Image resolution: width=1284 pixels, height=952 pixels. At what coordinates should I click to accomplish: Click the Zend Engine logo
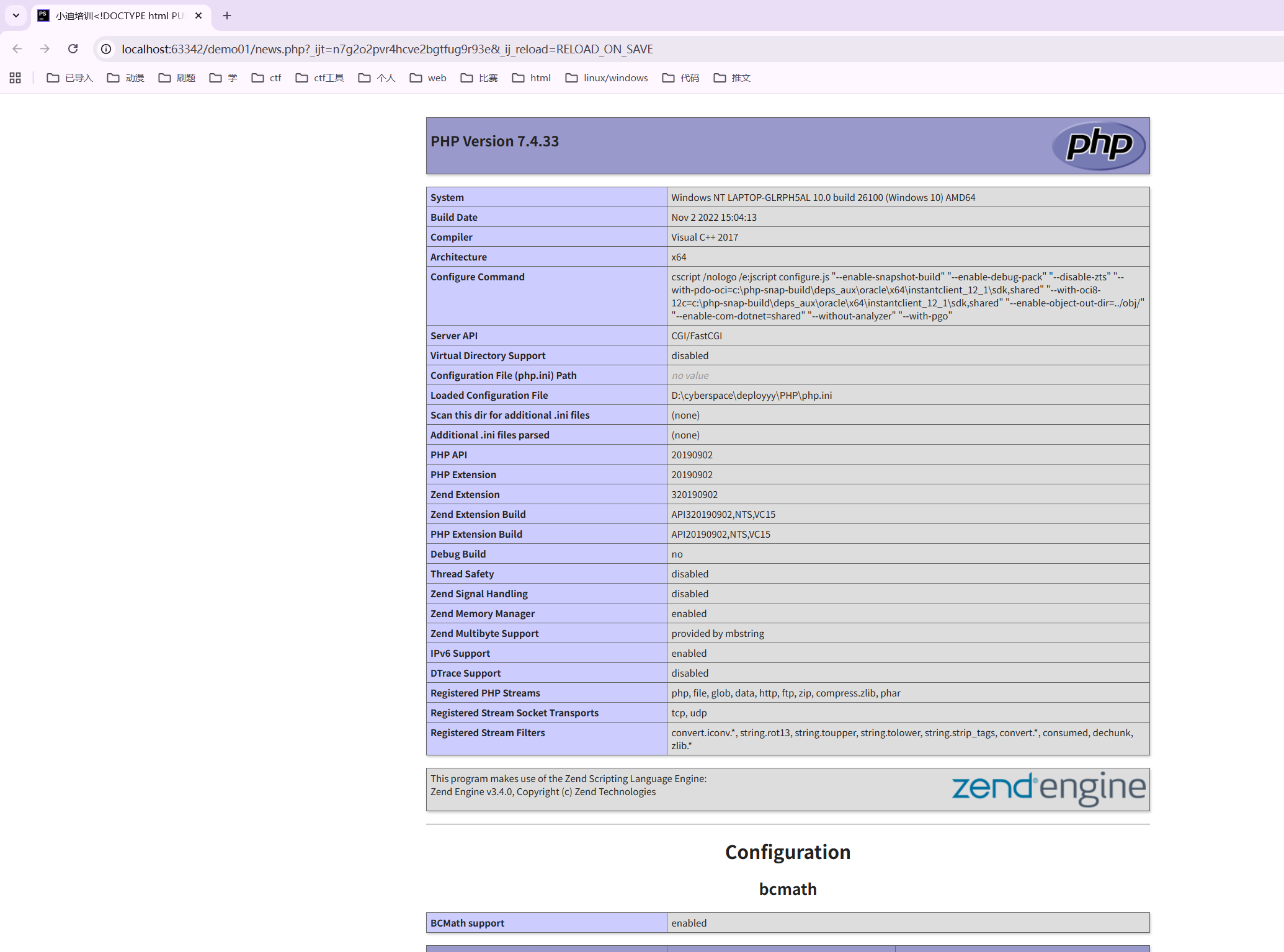[1048, 788]
